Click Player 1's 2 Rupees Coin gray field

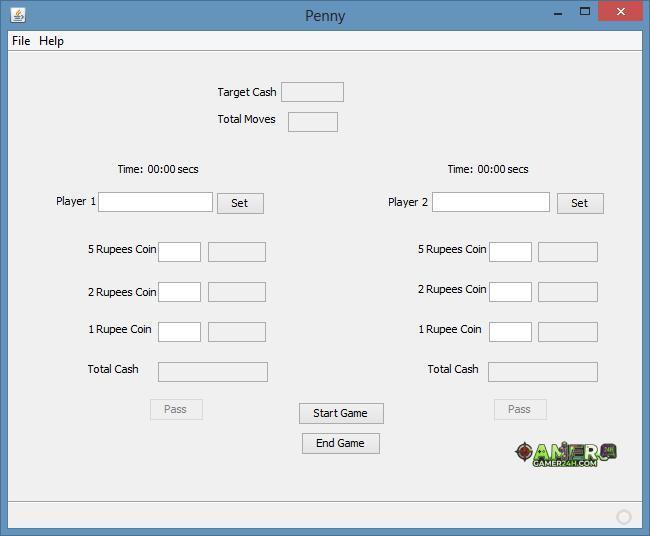(x=237, y=292)
